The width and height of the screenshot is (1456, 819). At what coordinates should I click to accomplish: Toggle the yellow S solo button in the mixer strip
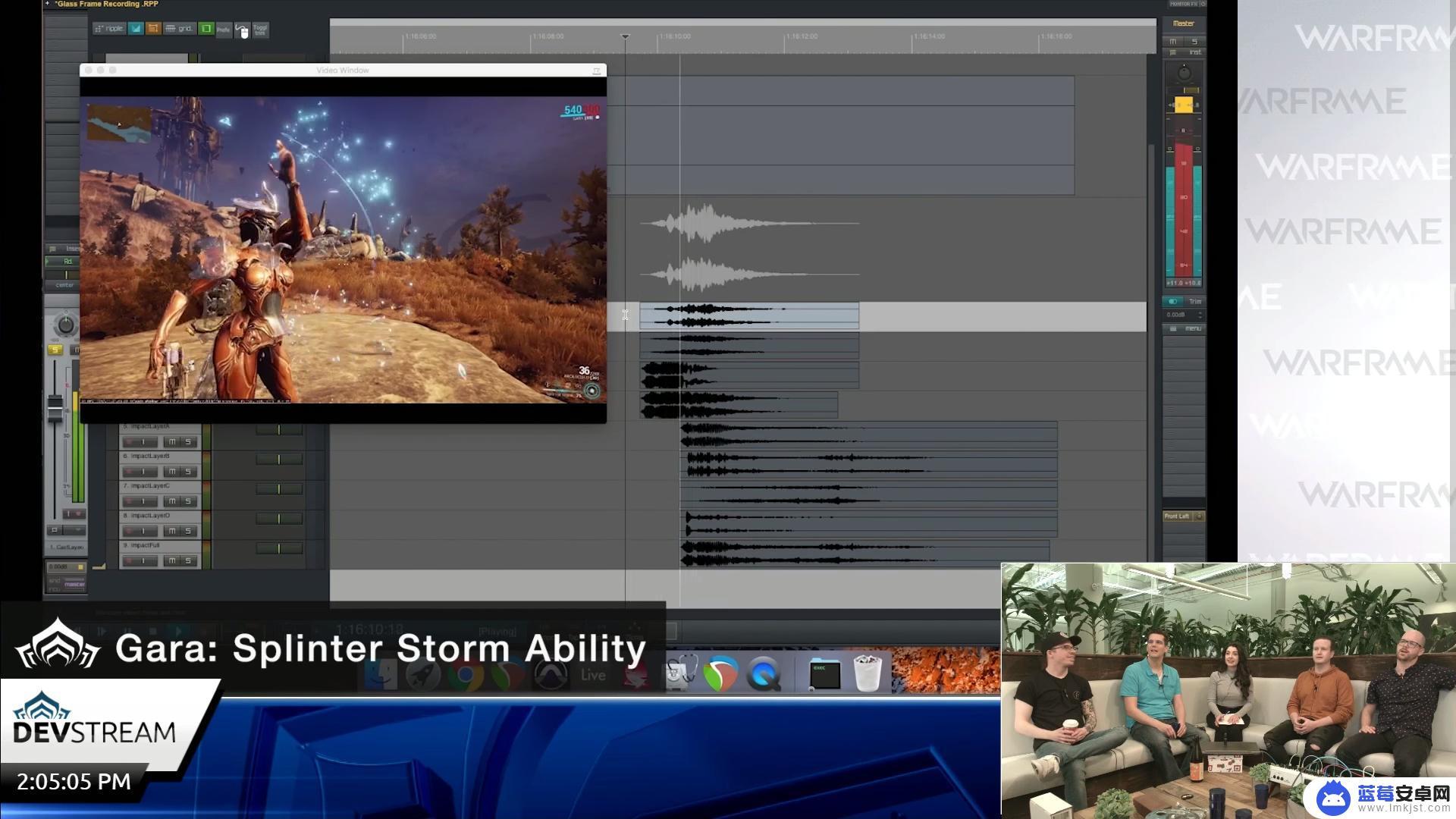pos(55,350)
